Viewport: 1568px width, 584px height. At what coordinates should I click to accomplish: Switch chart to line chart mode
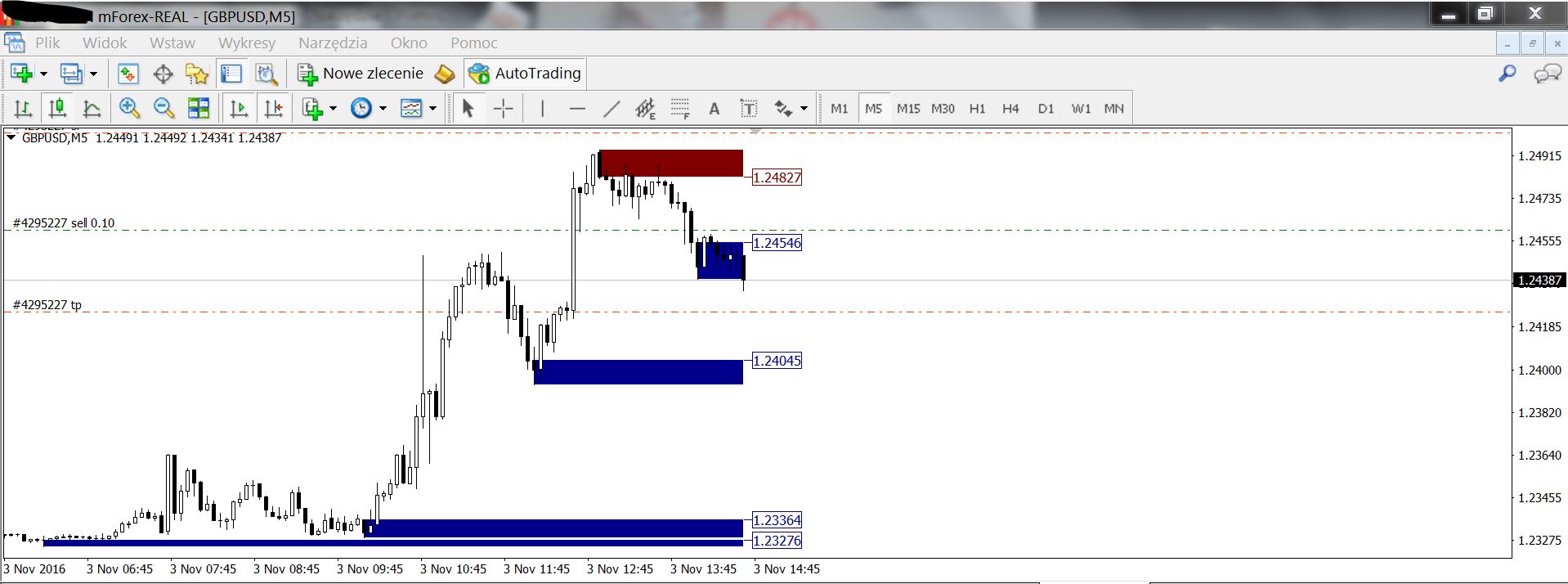[x=92, y=108]
